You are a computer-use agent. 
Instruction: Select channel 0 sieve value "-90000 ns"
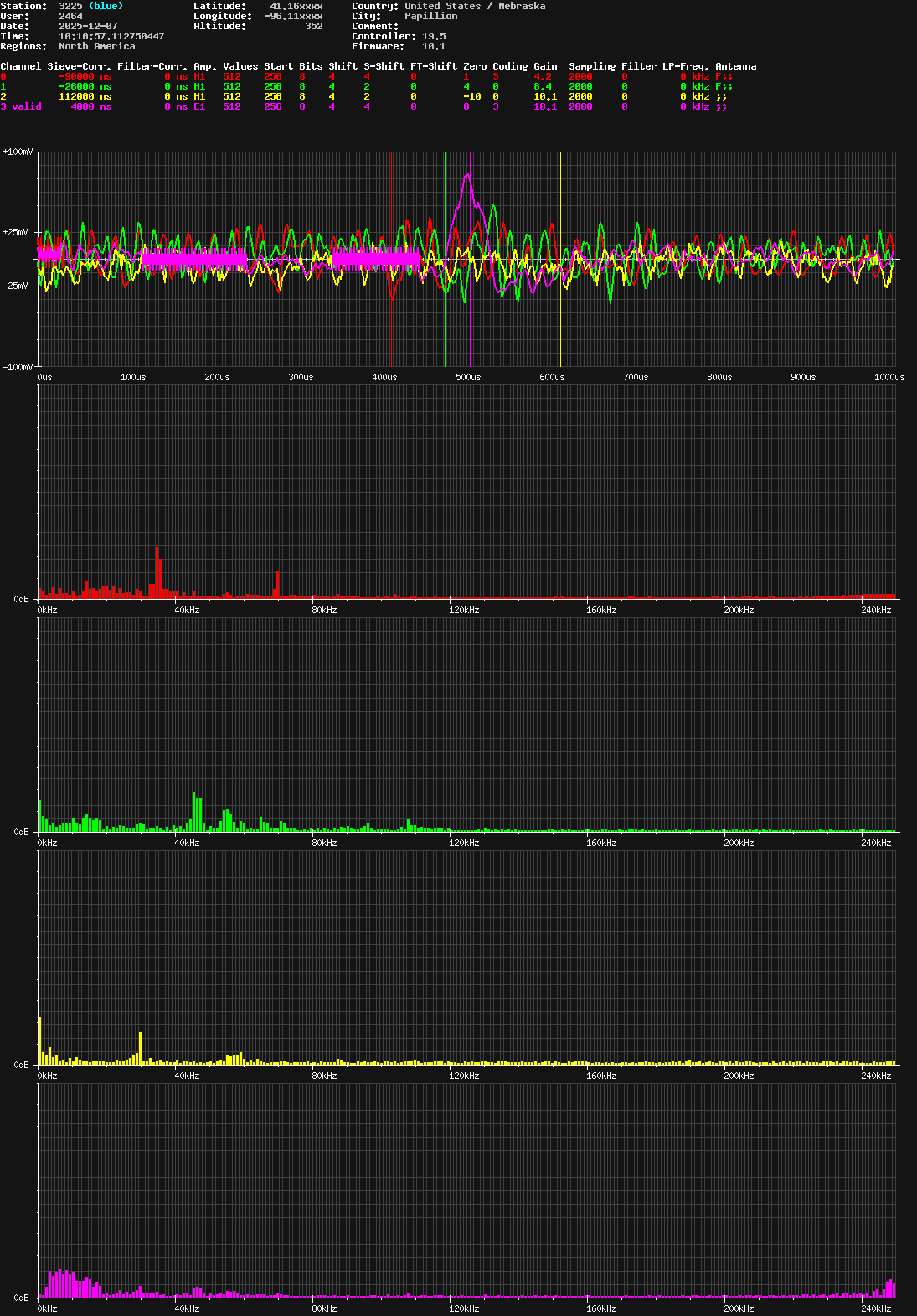[x=85, y=76]
